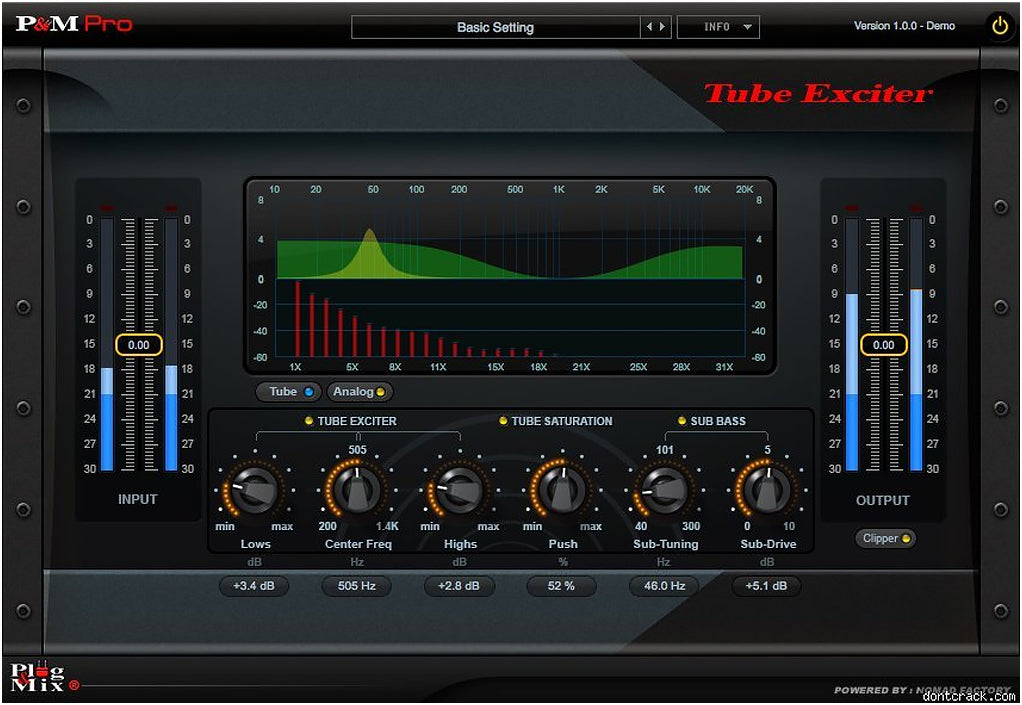This screenshot has width=1022, height=705.
Task: Click the Center Freq knob
Action: coord(357,490)
